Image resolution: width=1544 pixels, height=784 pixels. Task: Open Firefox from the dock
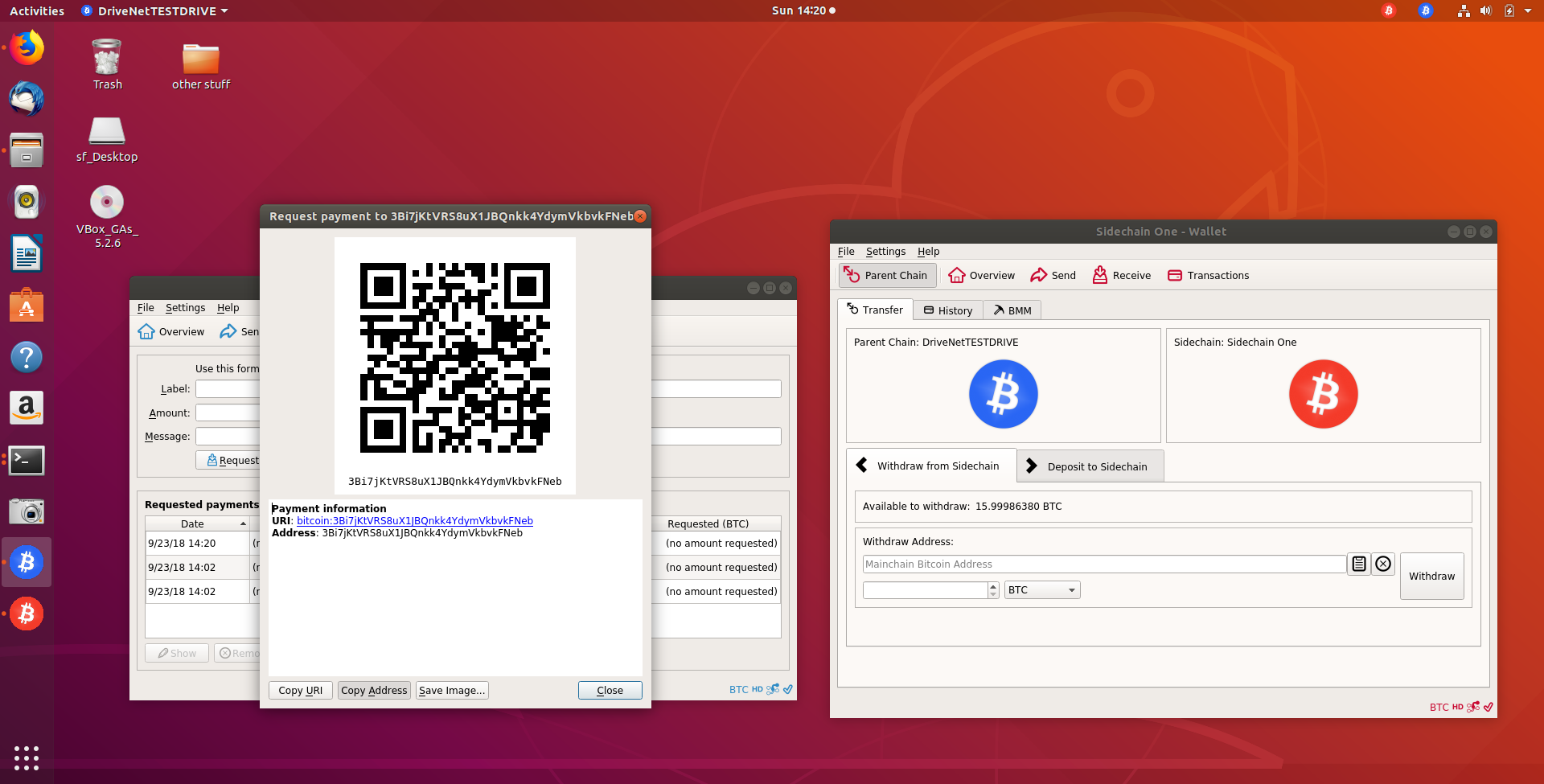coord(27,47)
